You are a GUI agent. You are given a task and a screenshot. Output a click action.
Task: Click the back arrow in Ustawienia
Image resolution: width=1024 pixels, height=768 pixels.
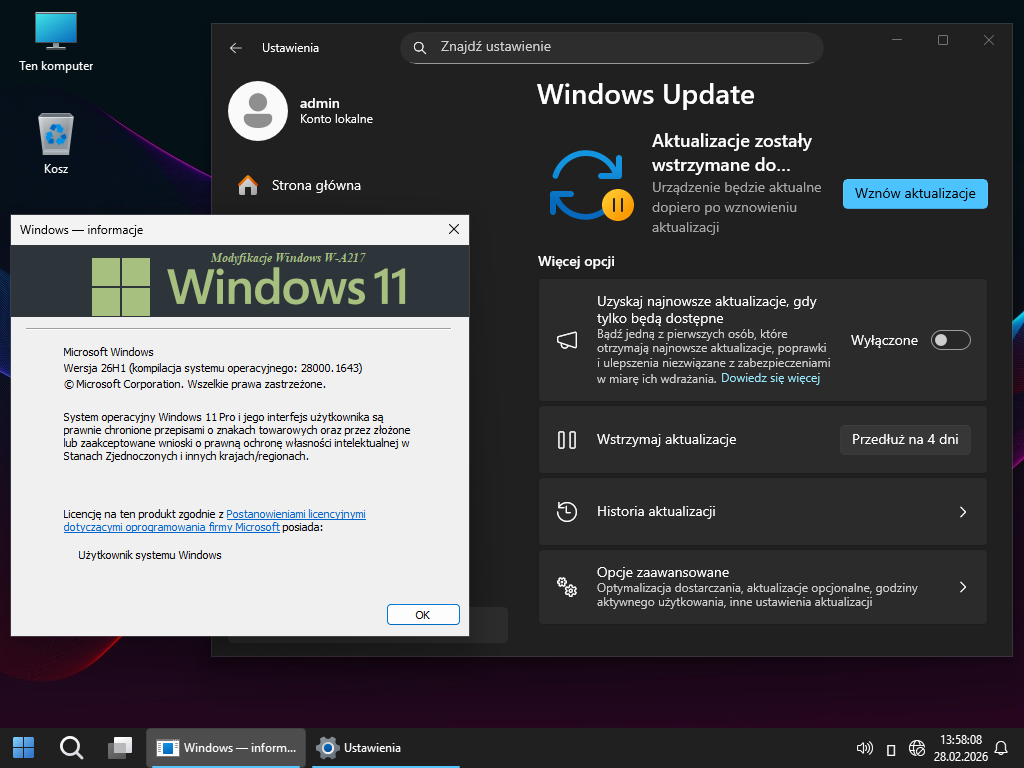point(236,47)
